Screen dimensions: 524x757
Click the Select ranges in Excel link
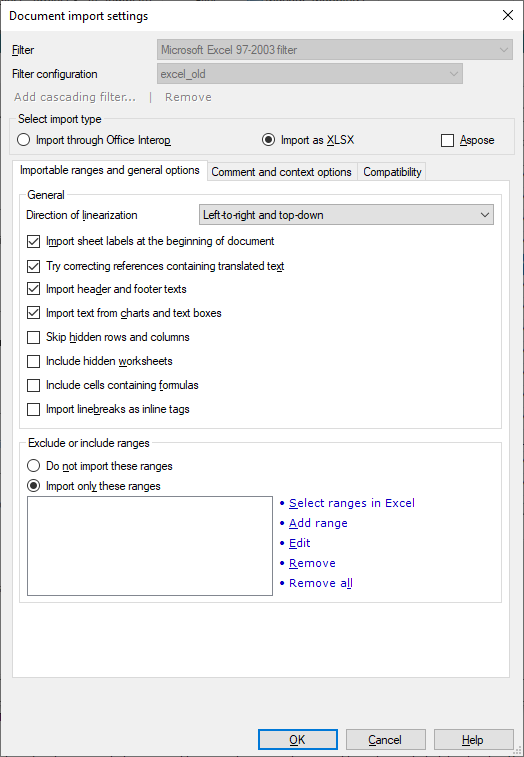coord(352,503)
